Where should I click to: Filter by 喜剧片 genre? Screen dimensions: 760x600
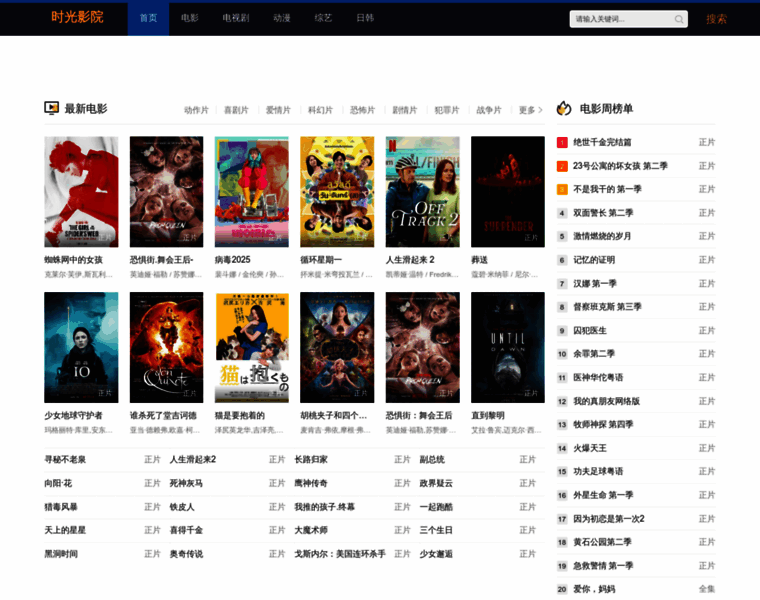tap(236, 110)
